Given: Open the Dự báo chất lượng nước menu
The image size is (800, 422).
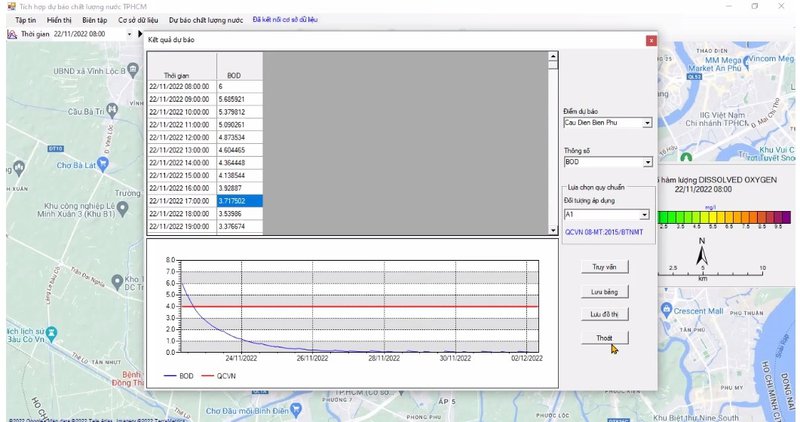Looking at the screenshot, I should (206, 20).
